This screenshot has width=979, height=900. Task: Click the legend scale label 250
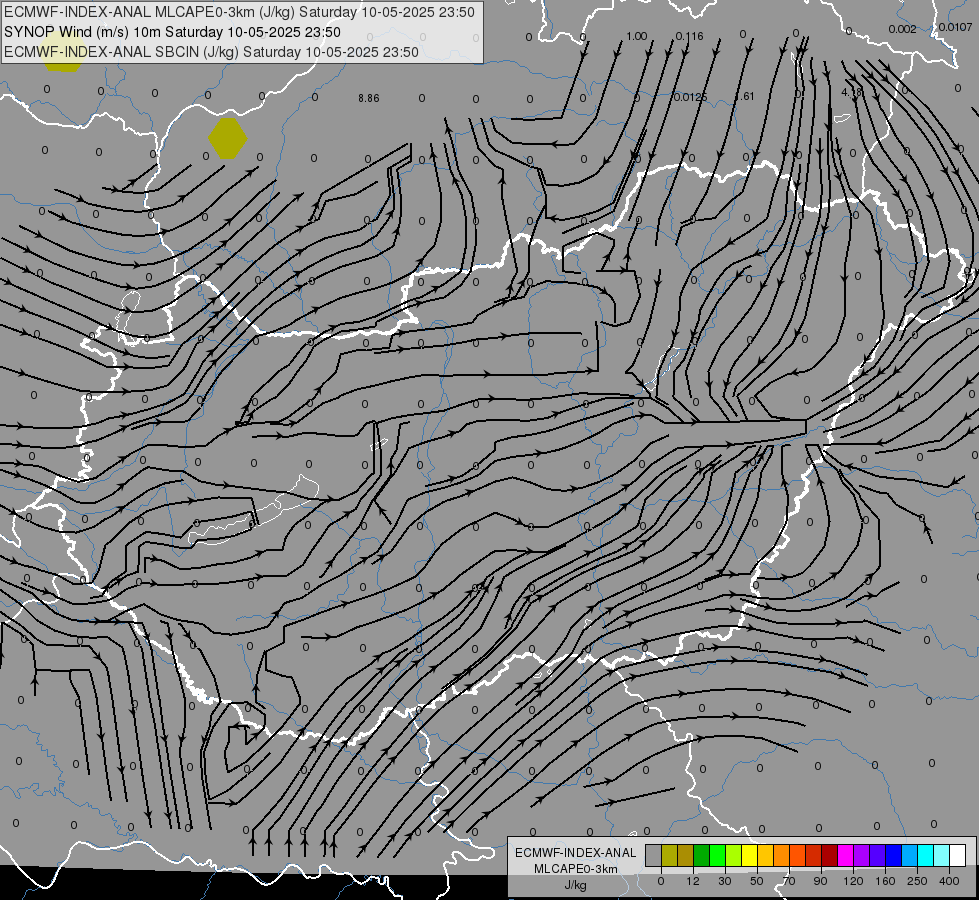pyautogui.click(x=917, y=881)
